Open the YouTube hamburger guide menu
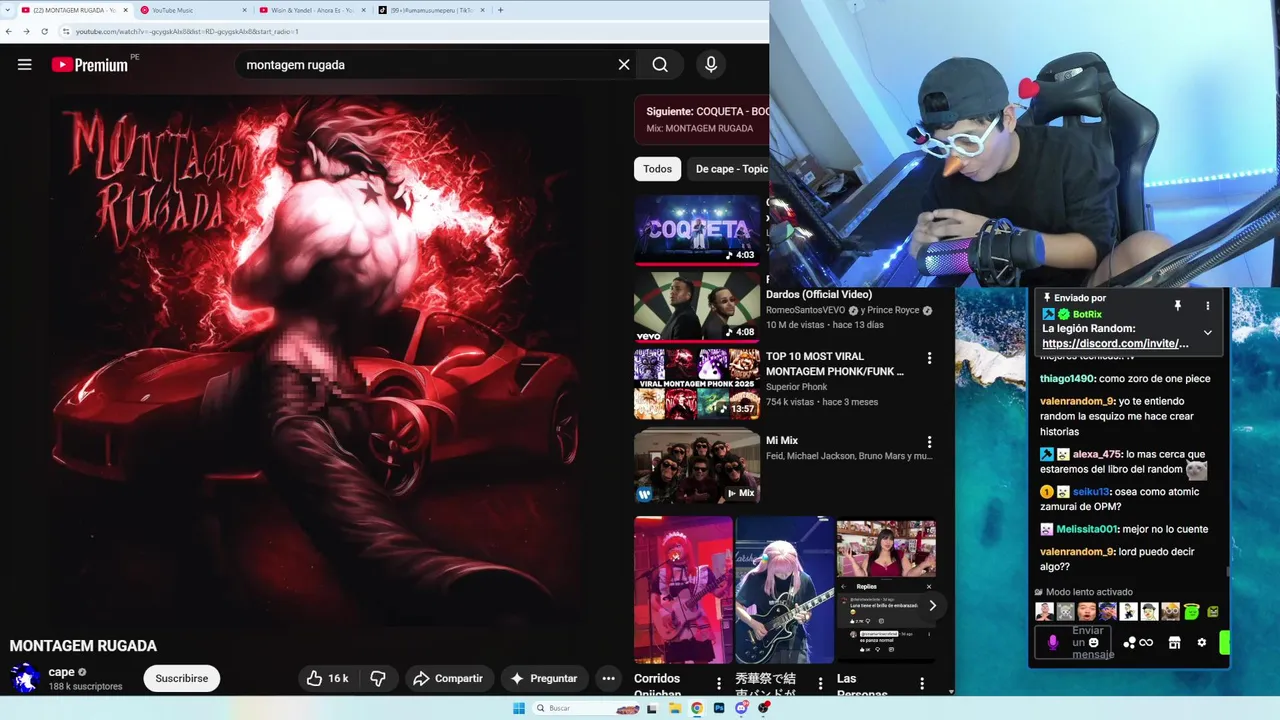 tap(25, 65)
